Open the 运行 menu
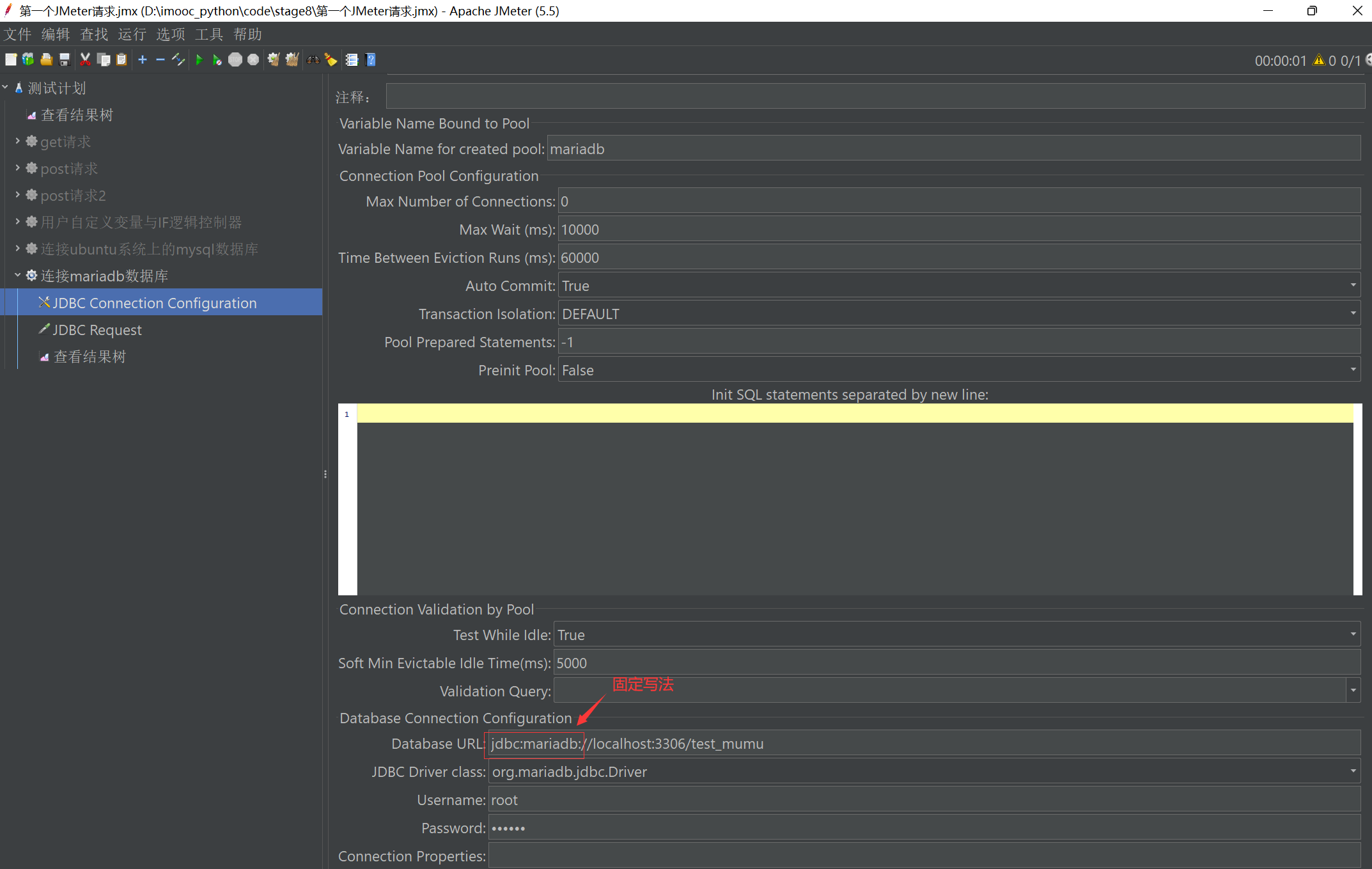Image resolution: width=1372 pixels, height=869 pixels. point(132,35)
